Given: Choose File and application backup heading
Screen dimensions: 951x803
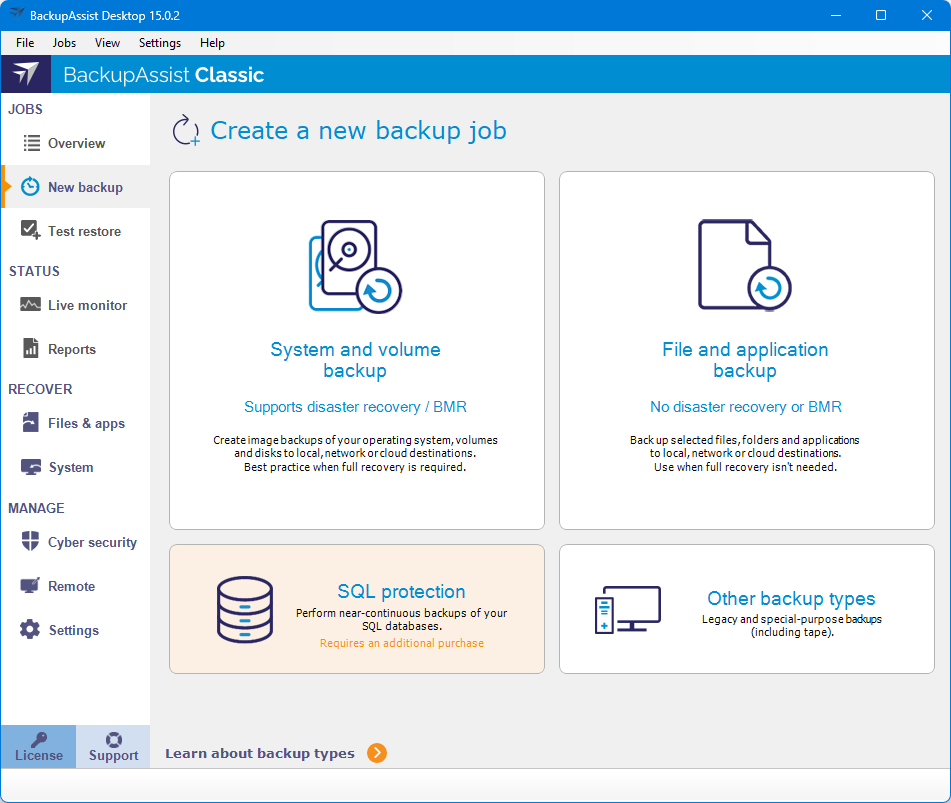Looking at the screenshot, I should pyautogui.click(x=745, y=360).
